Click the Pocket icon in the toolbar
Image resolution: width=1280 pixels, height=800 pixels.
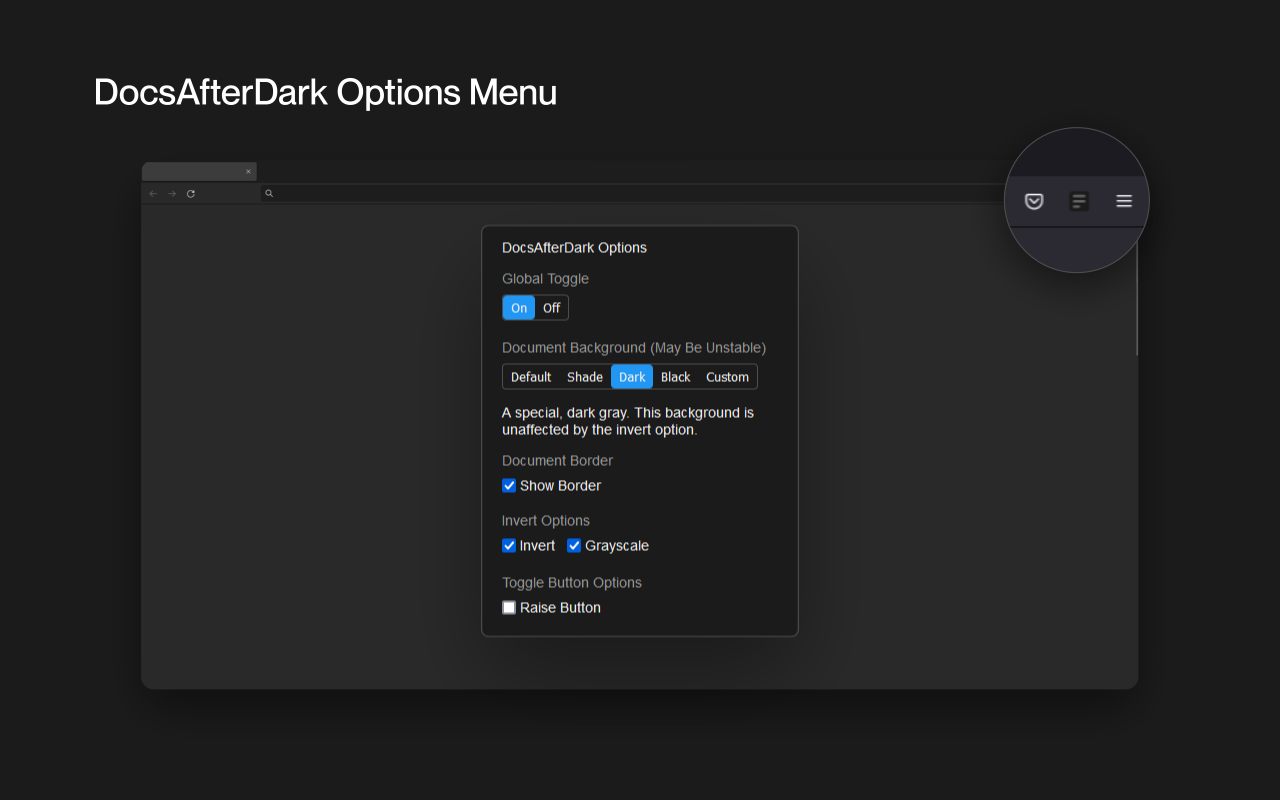[1033, 200]
